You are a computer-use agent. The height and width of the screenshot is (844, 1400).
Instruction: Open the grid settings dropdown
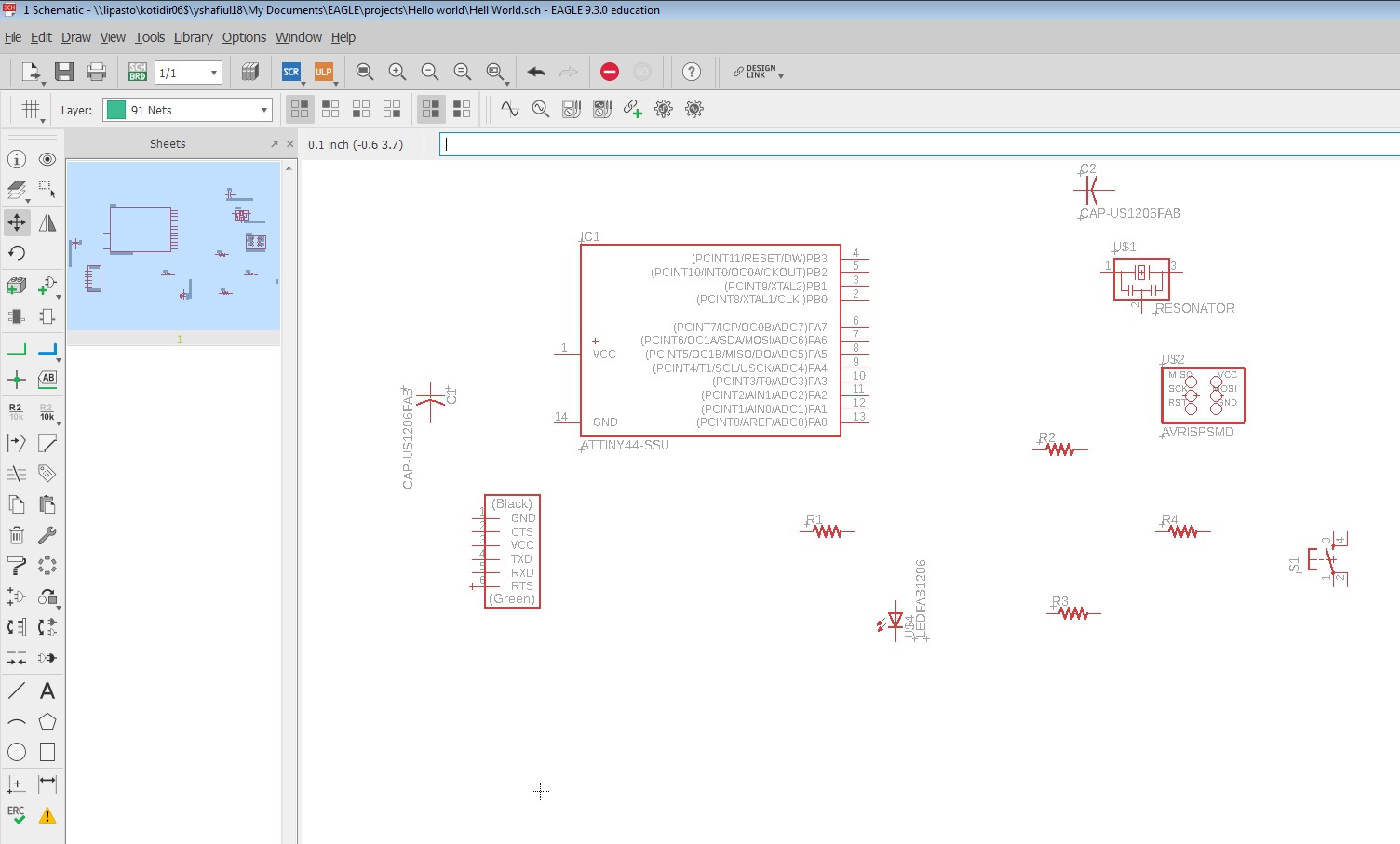(42, 121)
